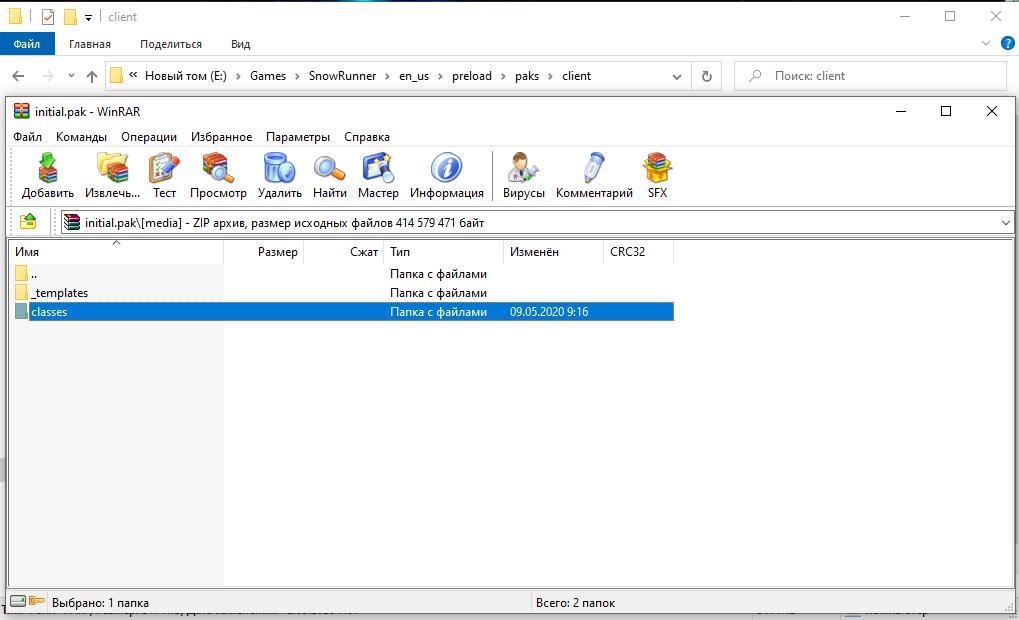This screenshot has width=1019, height=620.
Task: Select the _templates folder
Action: (59, 293)
